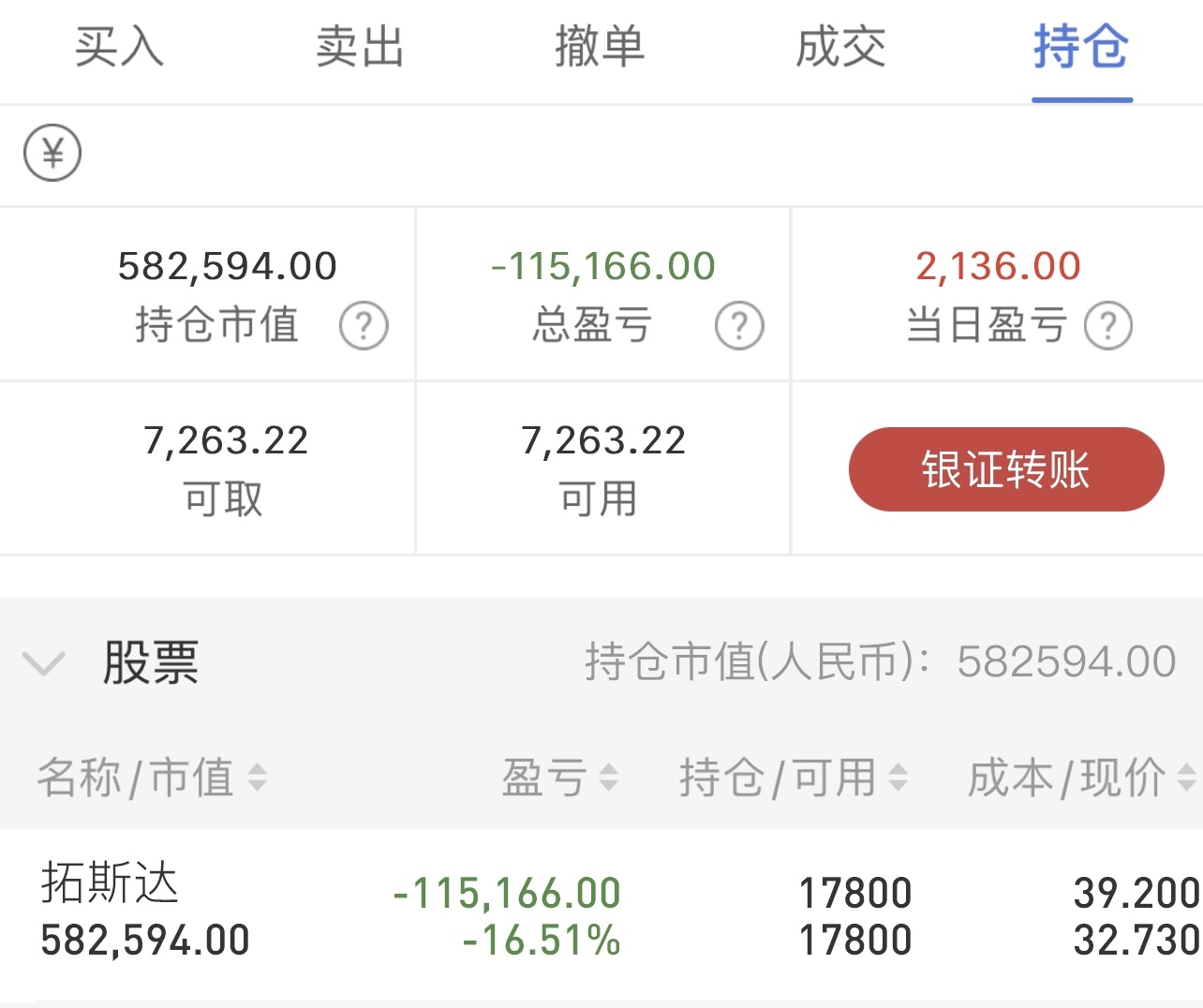Image resolution: width=1203 pixels, height=1008 pixels.
Task: Sort by 持仓/可用 column arrows
Action: point(898,778)
